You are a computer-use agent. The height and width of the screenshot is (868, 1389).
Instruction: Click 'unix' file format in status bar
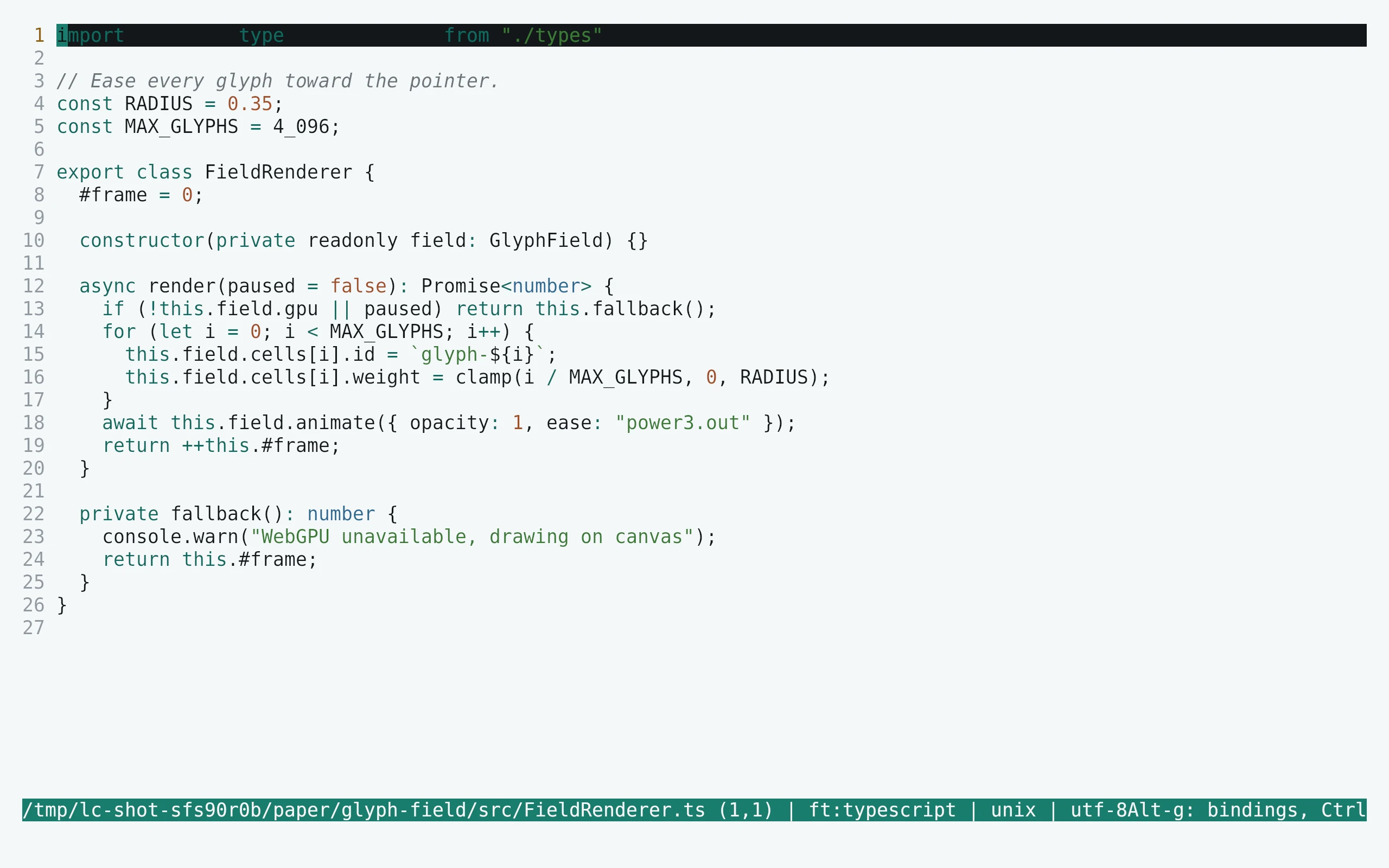pos(1013,810)
